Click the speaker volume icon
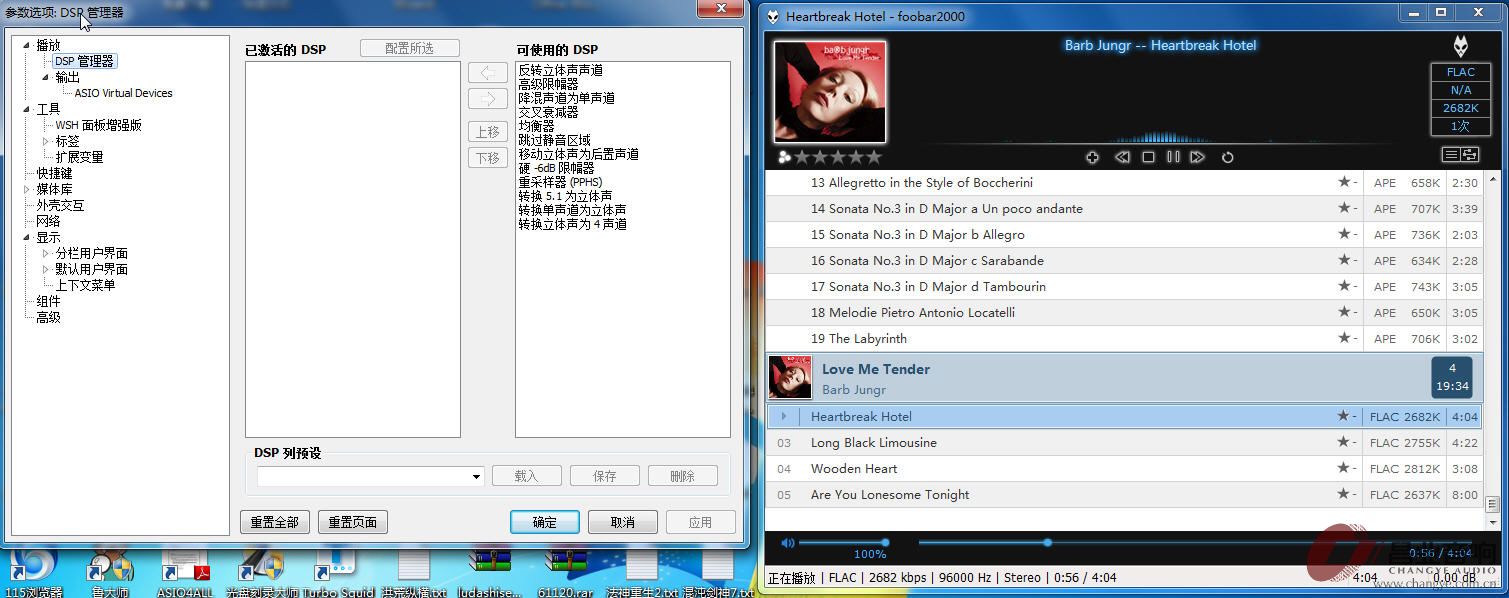This screenshot has width=1509, height=598. 788,543
